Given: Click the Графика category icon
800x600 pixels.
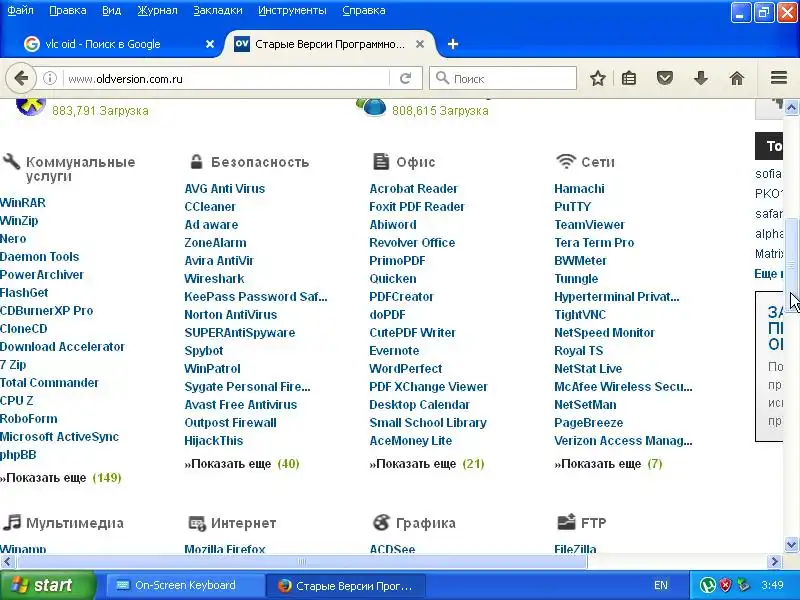Looking at the screenshot, I should (381, 522).
